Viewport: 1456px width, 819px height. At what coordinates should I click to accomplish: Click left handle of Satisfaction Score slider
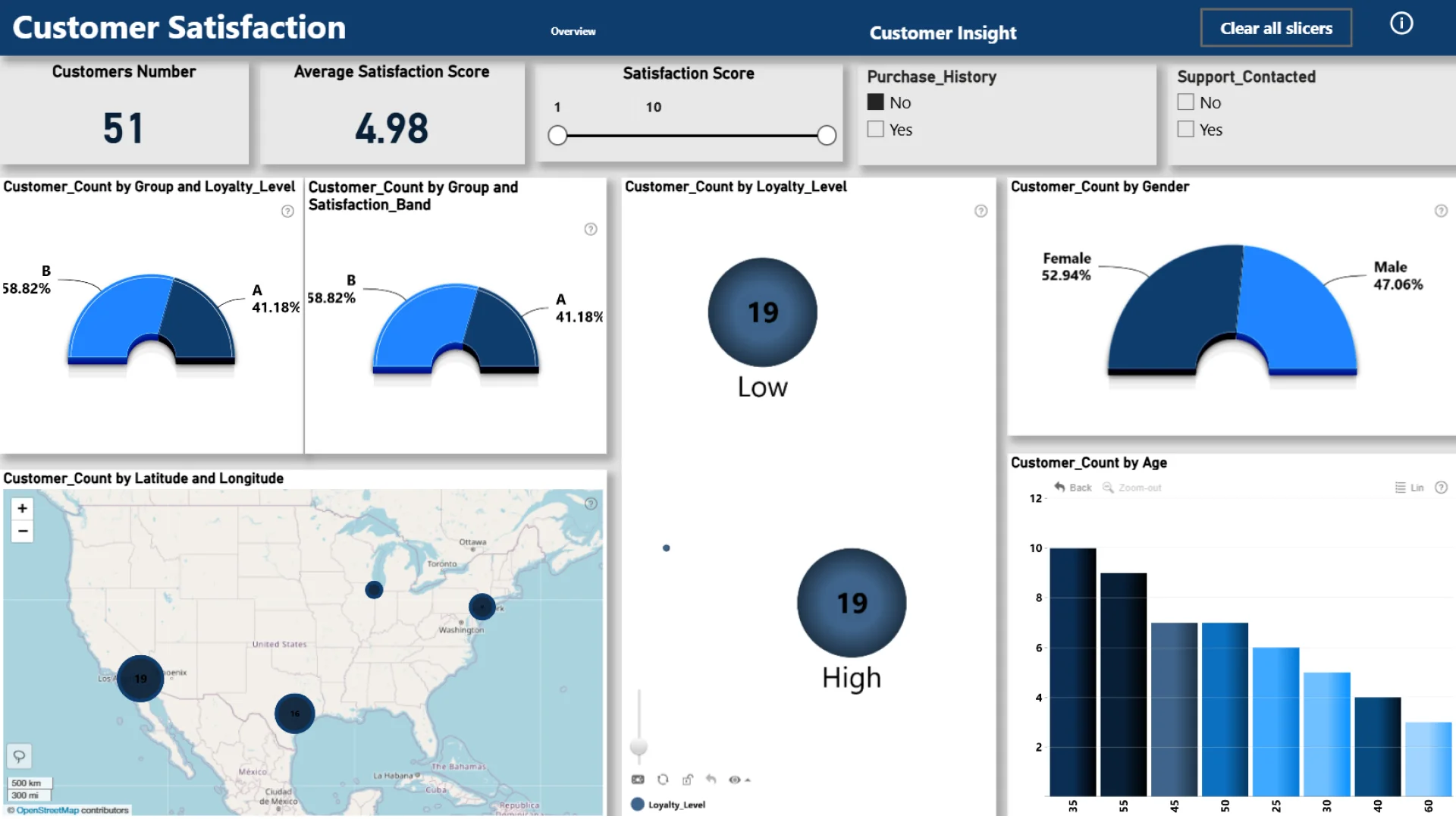(x=557, y=136)
